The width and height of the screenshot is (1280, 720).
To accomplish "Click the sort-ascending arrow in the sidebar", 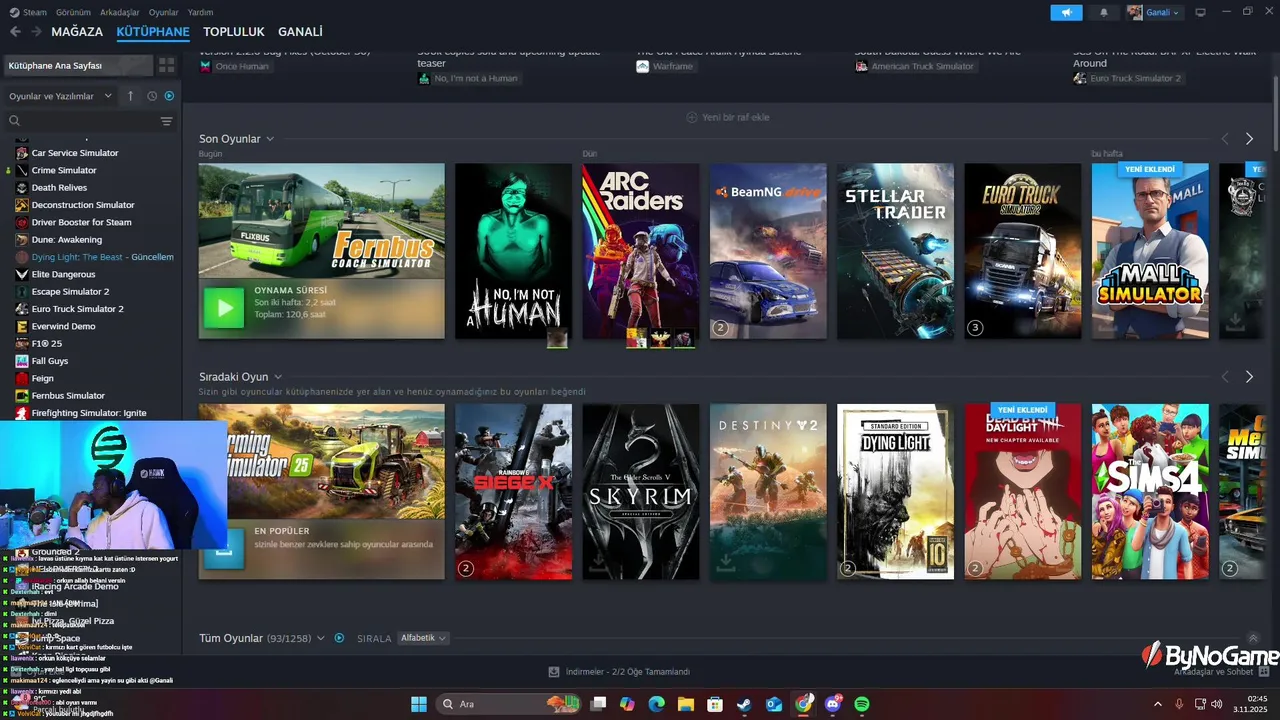I will pos(130,96).
